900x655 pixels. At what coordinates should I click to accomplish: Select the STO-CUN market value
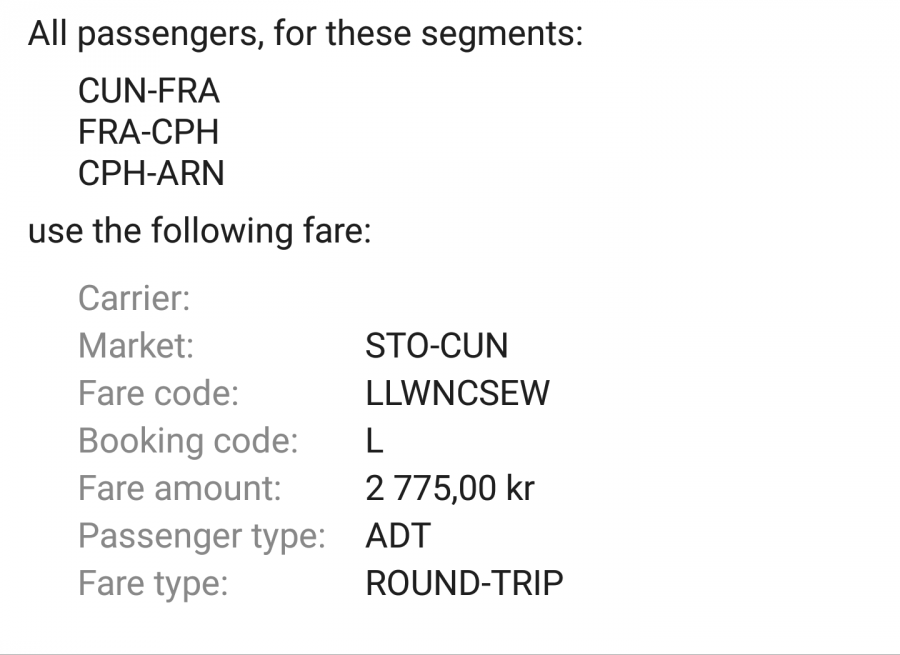[x=437, y=346]
